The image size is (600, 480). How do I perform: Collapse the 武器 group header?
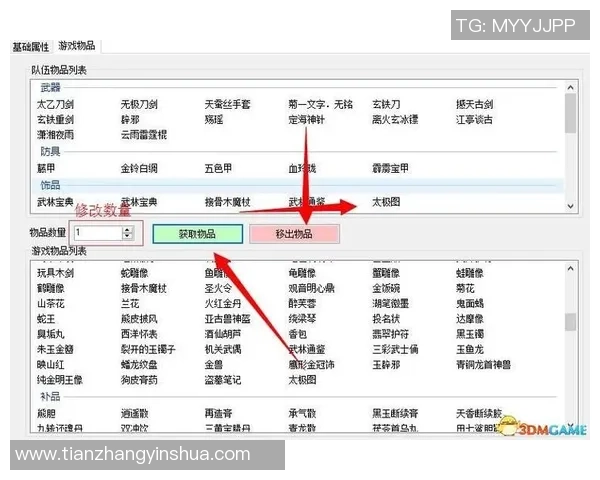point(51,88)
